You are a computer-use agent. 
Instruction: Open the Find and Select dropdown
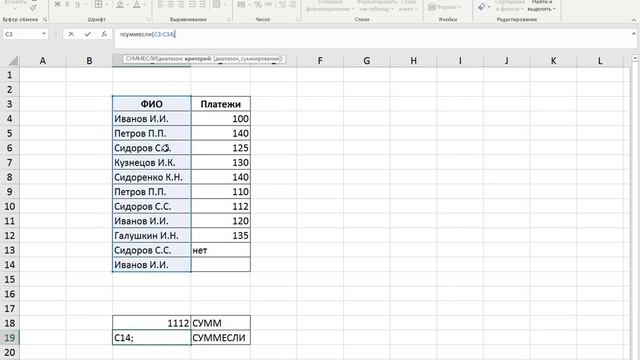coord(542,6)
